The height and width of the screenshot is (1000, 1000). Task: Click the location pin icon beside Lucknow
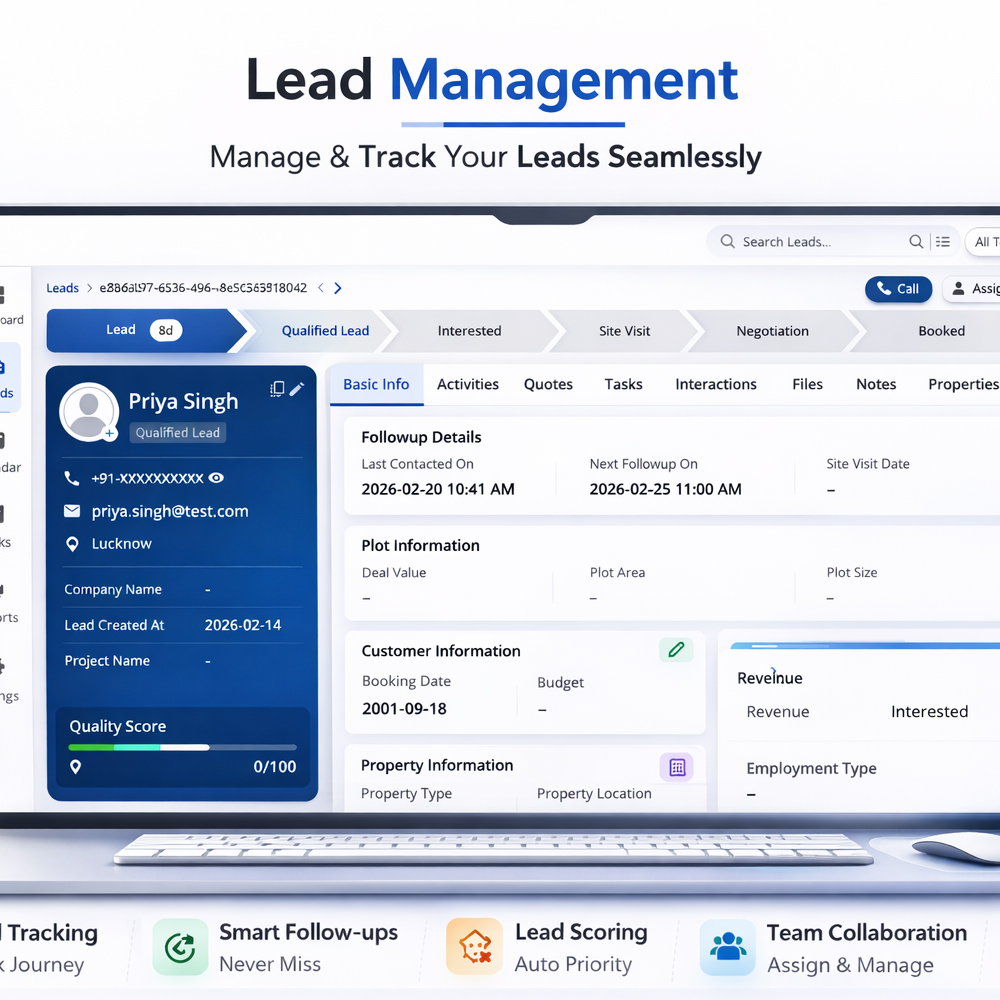coord(73,543)
